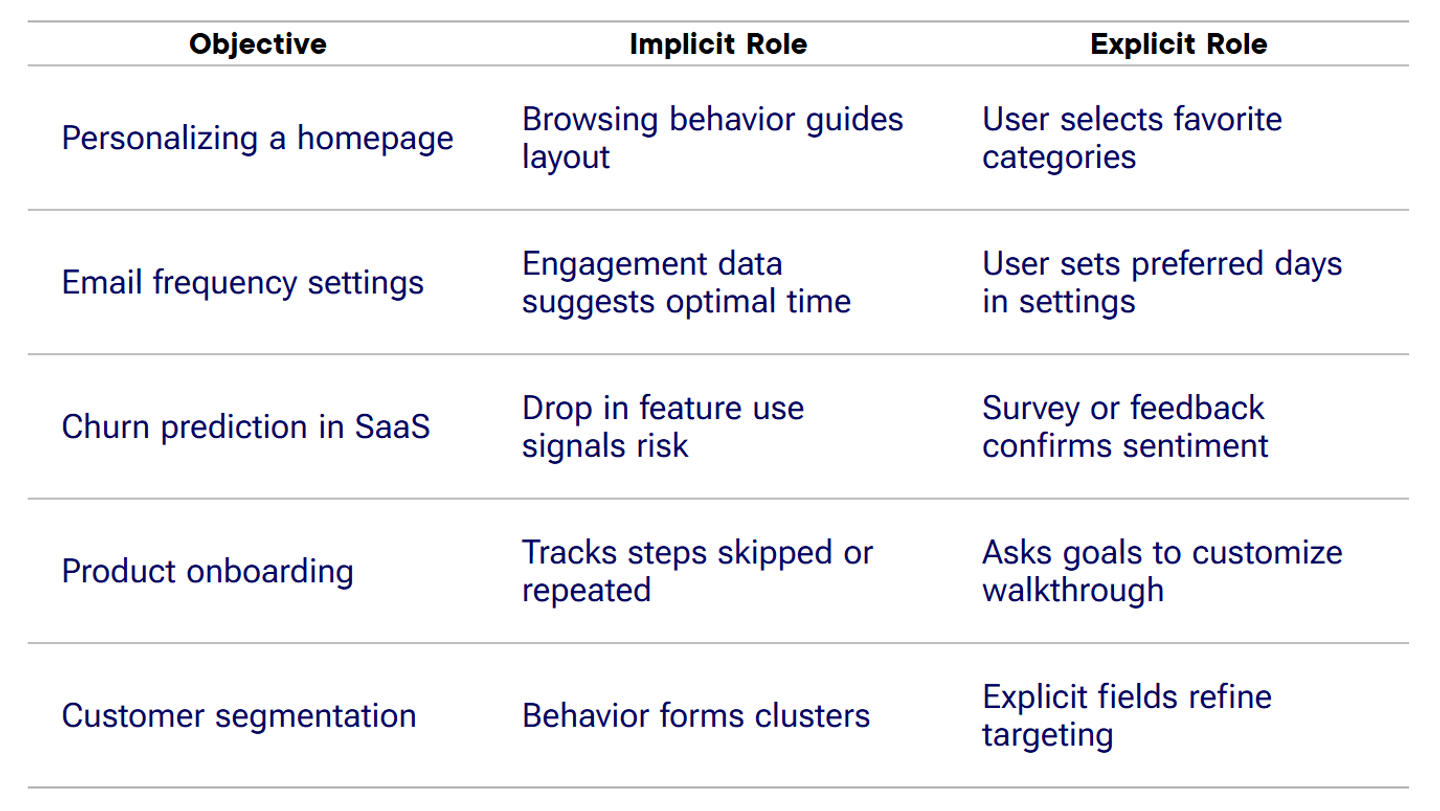The image size is (1440, 811).
Task: Select 'Tracks steps skipped or repeated' cell
Action: point(697,571)
